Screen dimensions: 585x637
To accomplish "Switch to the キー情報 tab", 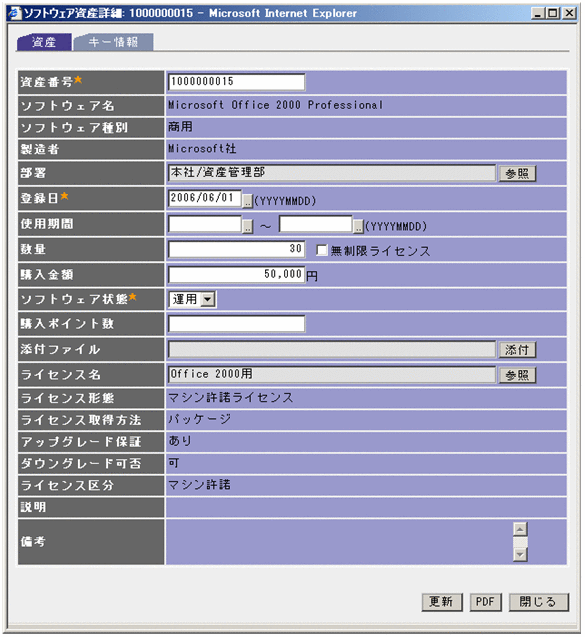I will pos(113,42).
